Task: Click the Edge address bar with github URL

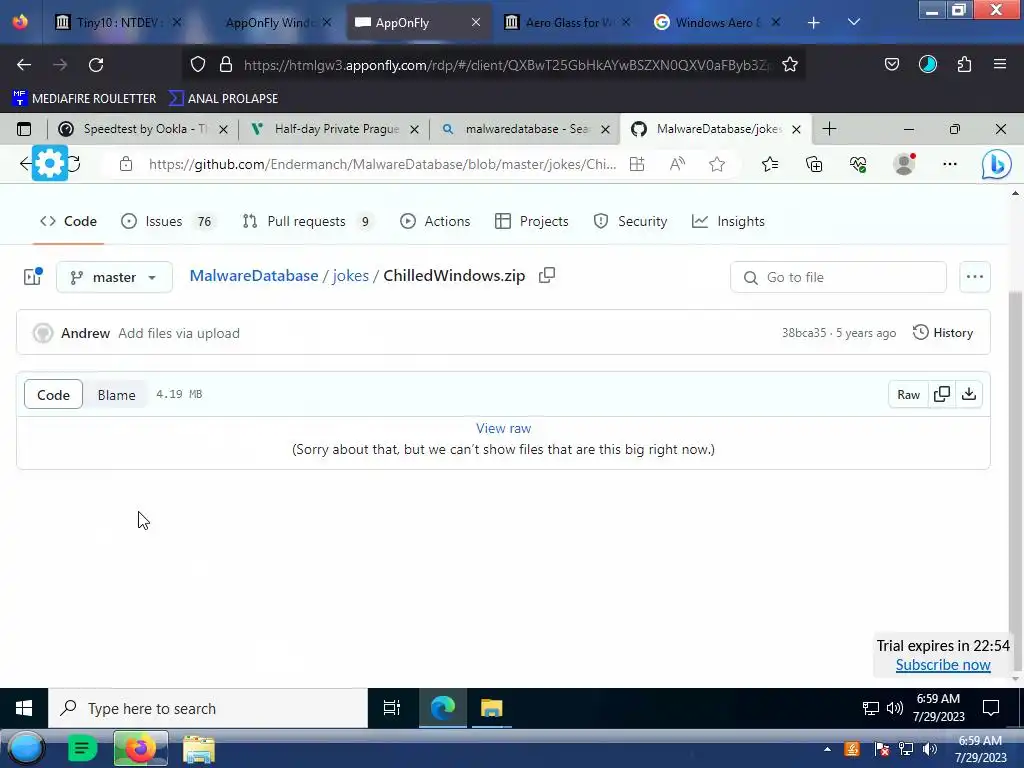Action: [382, 165]
